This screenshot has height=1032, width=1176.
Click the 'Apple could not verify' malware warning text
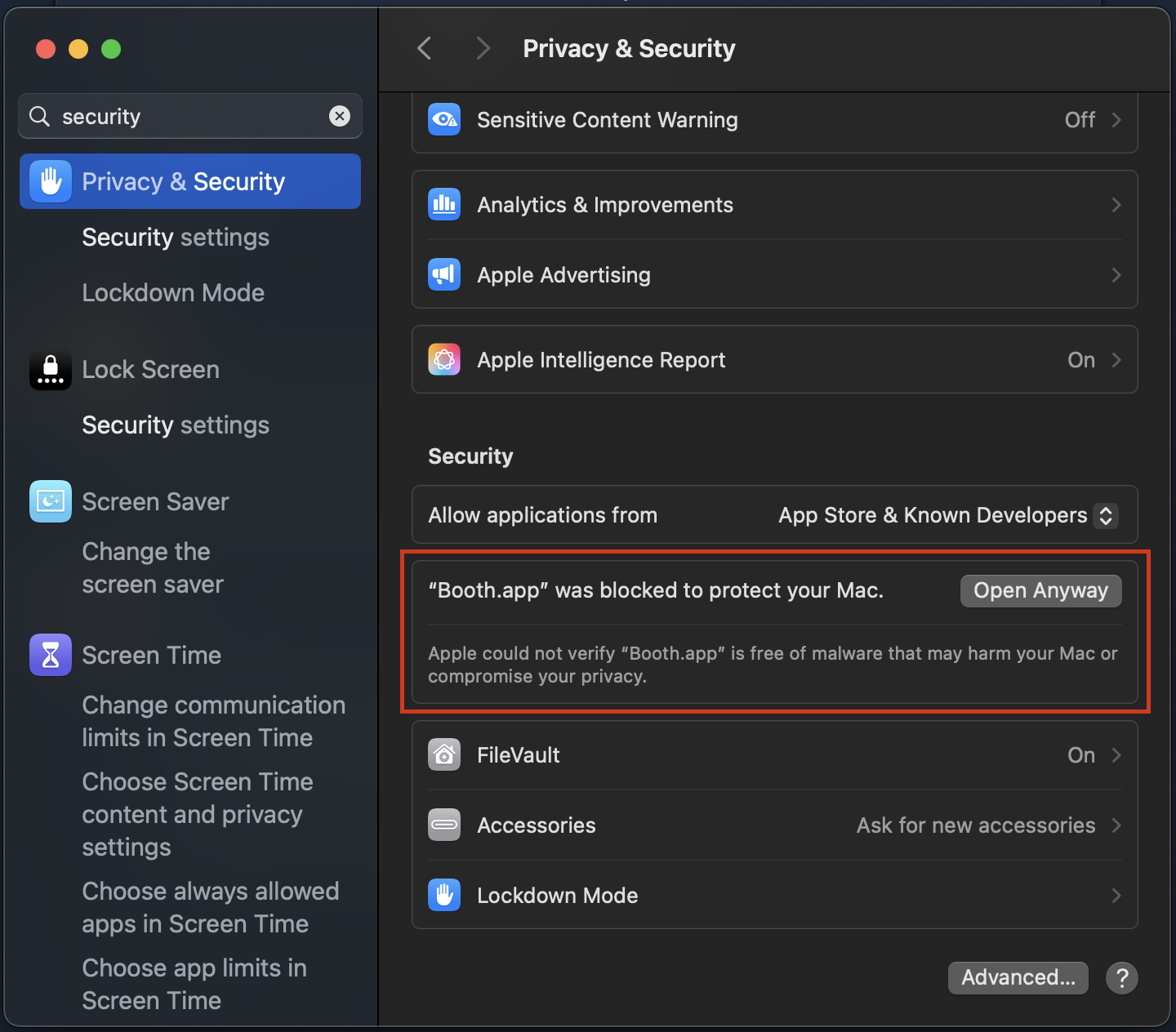pyautogui.click(x=773, y=665)
